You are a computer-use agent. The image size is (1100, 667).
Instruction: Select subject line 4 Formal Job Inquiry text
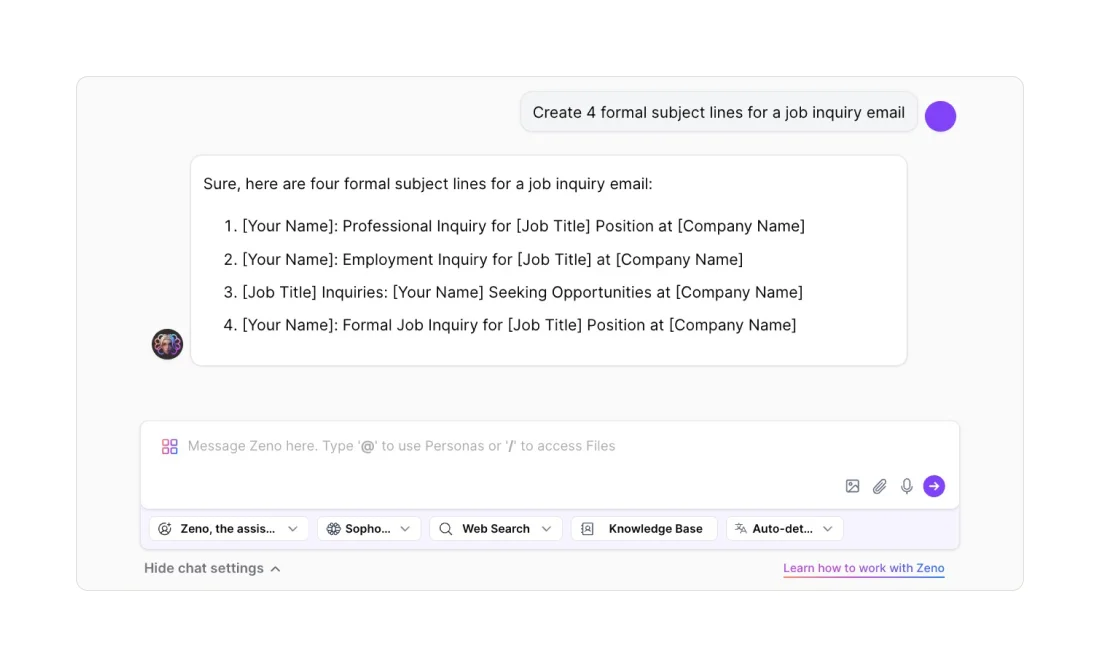pos(519,325)
